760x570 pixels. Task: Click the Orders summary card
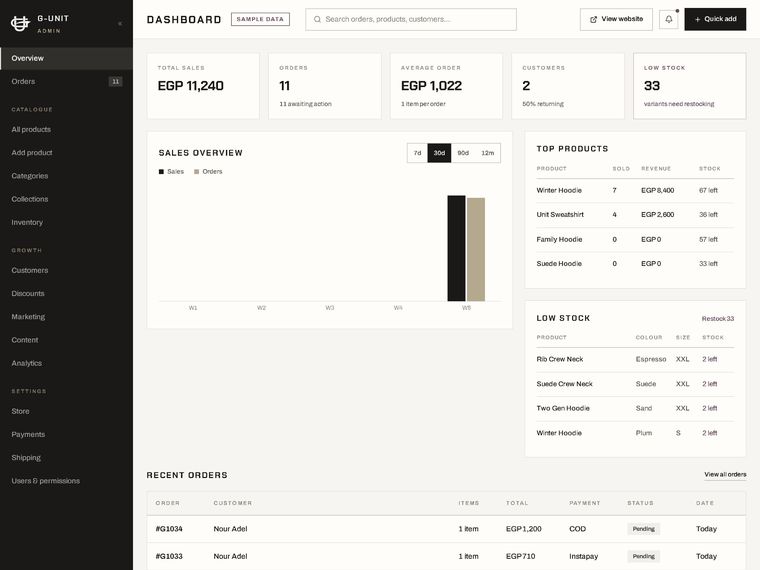click(325, 86)
